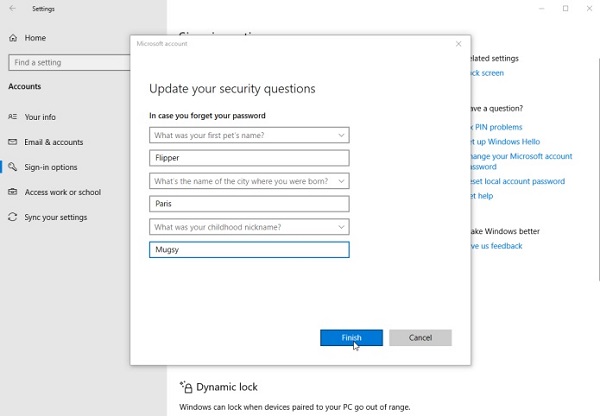Open Change your Microsoft account password link
This screenshot has height=416, width=600.
[522, 162]
